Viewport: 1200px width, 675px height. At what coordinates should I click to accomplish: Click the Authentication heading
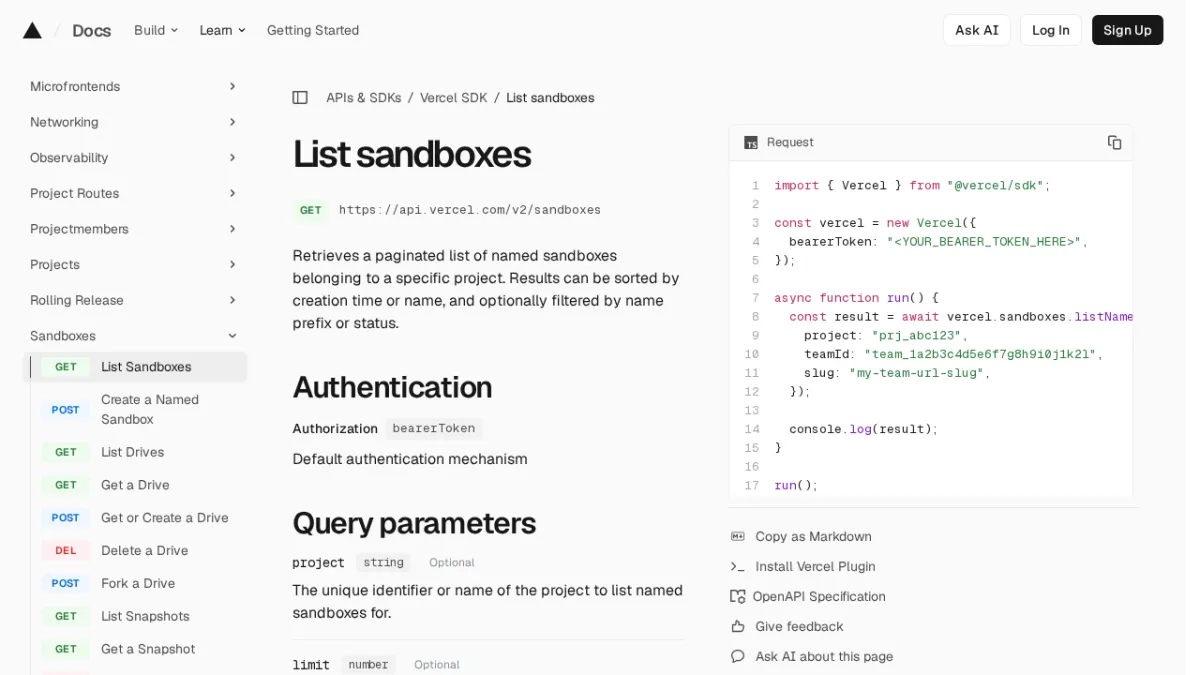point(392,387)
